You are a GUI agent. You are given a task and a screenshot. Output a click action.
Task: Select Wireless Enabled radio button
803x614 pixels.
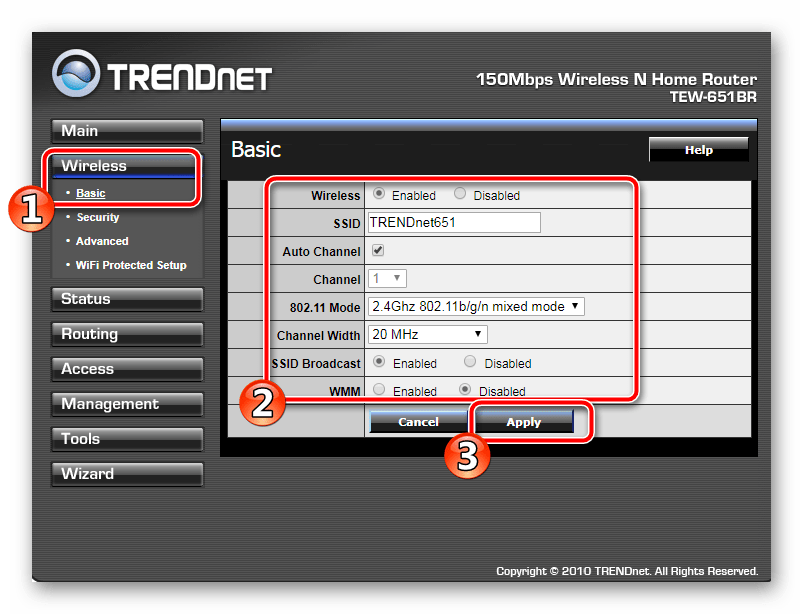point(379,194)
